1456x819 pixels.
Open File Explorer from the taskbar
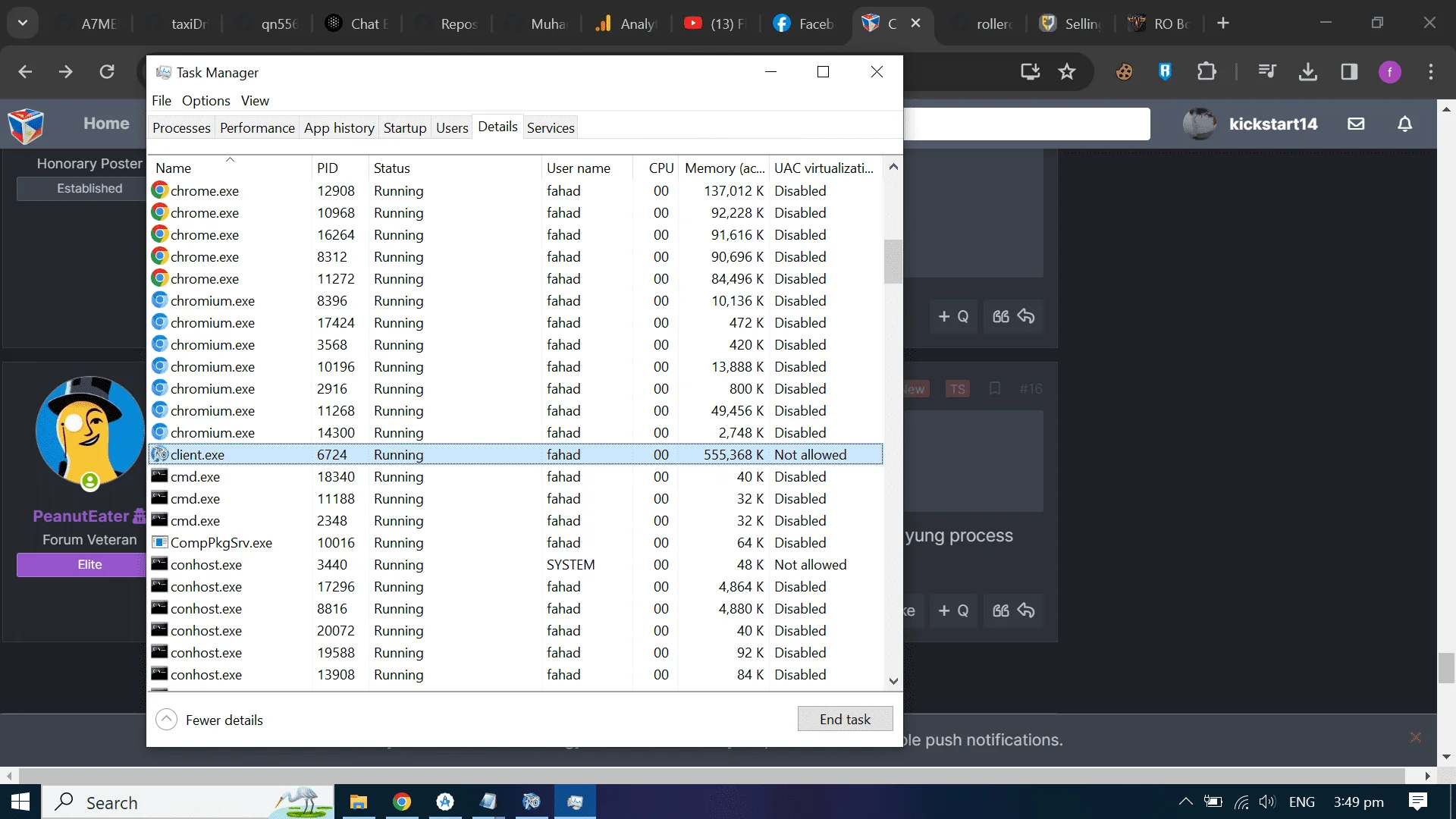(x=358, y=802)
